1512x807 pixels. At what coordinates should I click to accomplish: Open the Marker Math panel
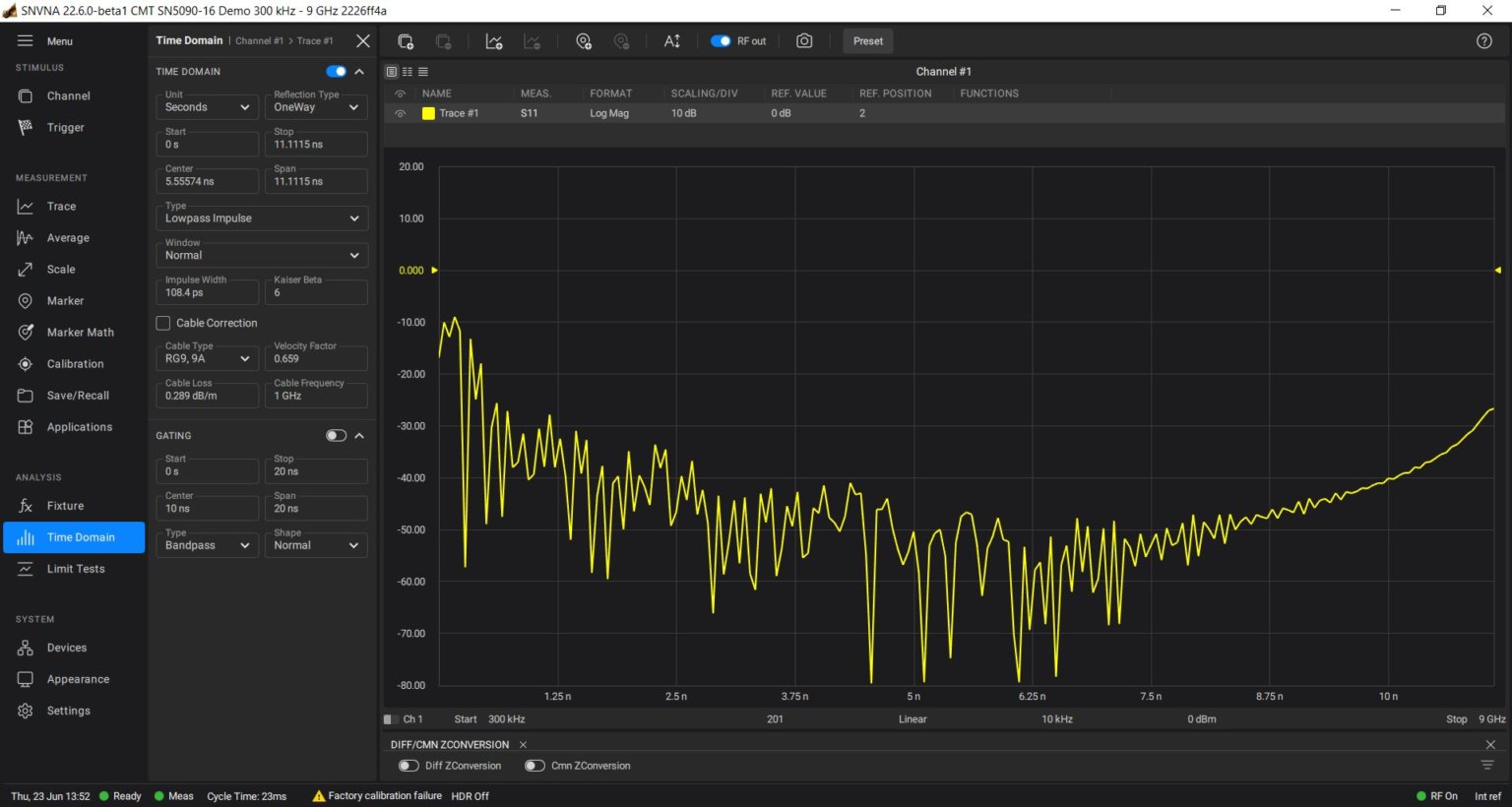pos(79,332)
